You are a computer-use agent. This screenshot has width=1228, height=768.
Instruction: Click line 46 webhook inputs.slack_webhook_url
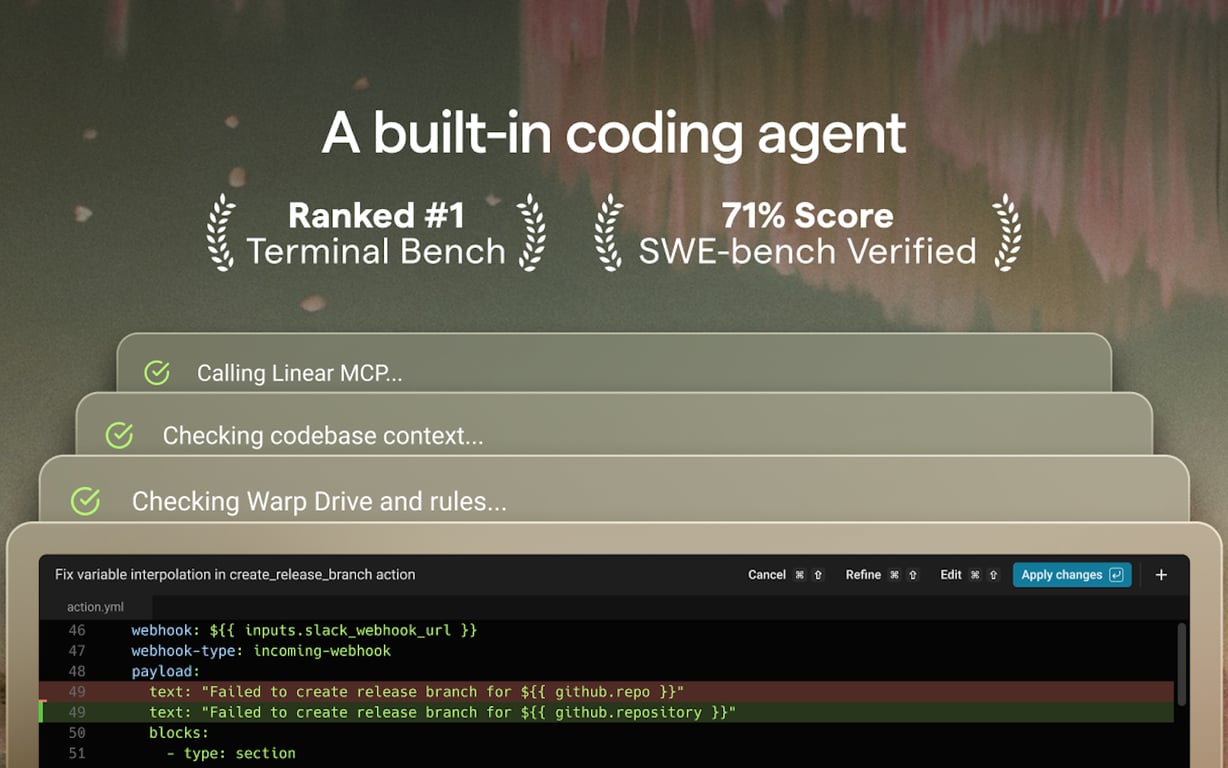click(x=304, y=631)
